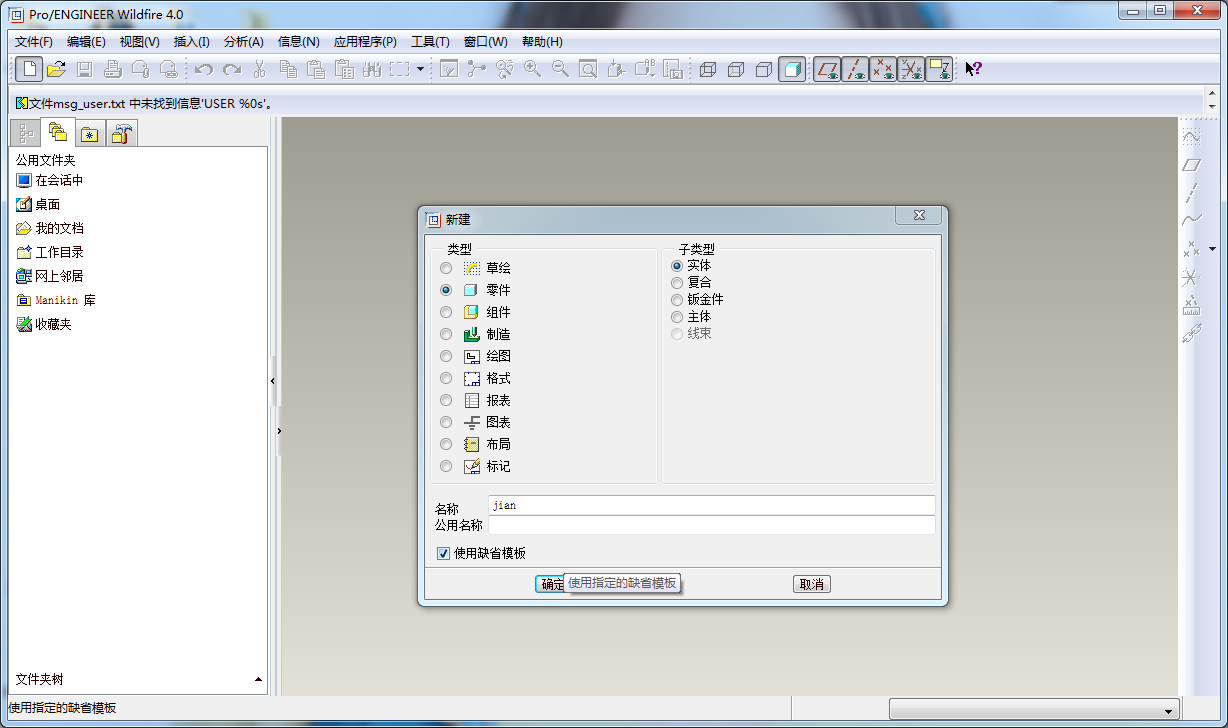Toggle datum points display icon
This screenshot has width=1228, height=728.
(x=883, y=69)
